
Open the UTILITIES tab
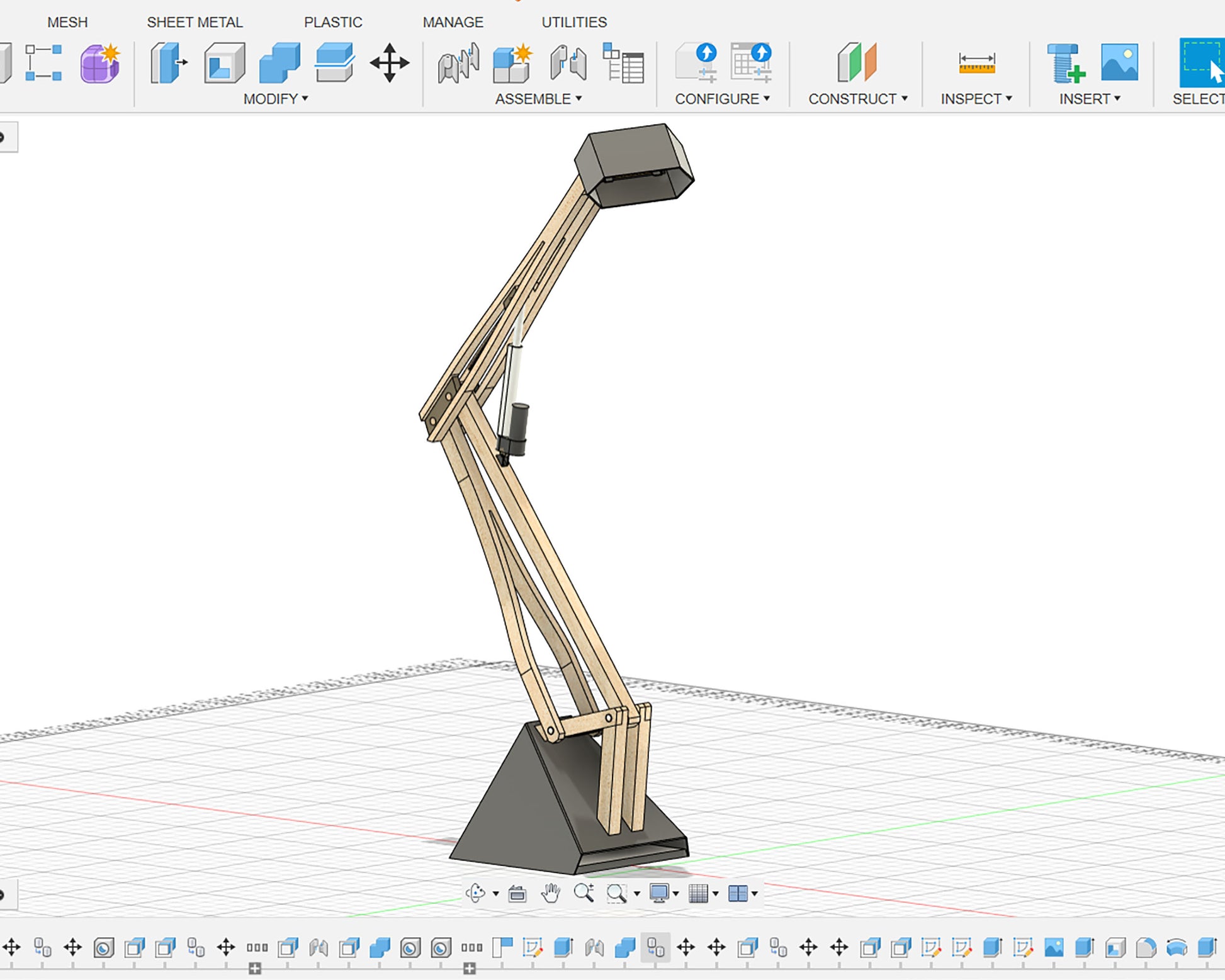tap(574, 22)
